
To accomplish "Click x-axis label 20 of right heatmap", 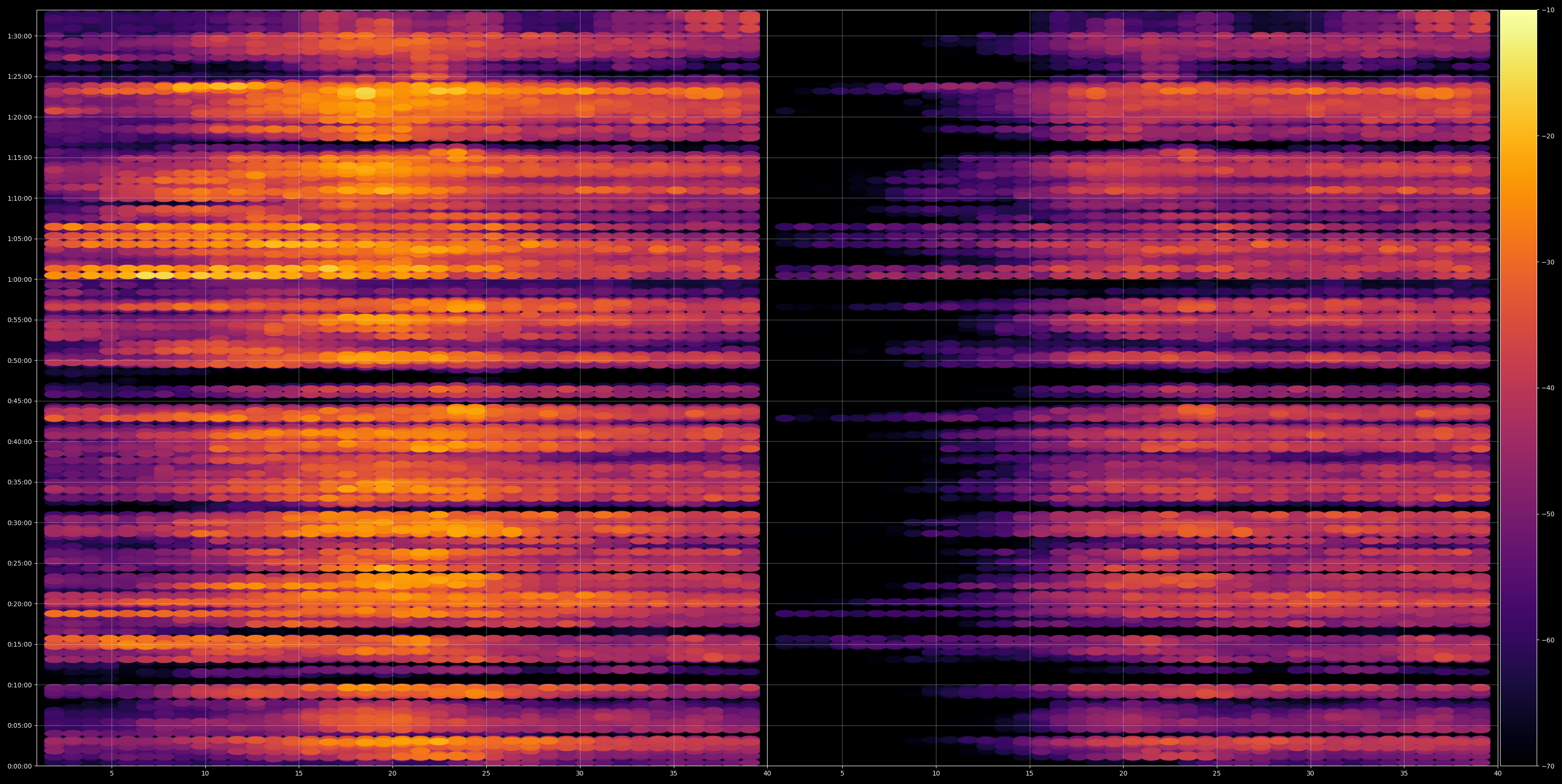I will (1123, 774).
